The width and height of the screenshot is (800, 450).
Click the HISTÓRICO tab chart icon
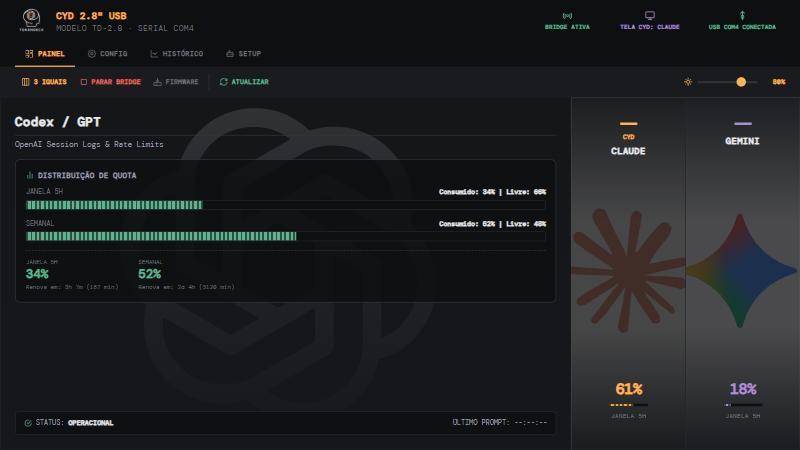pyautogui.click(x=154, y=54)
